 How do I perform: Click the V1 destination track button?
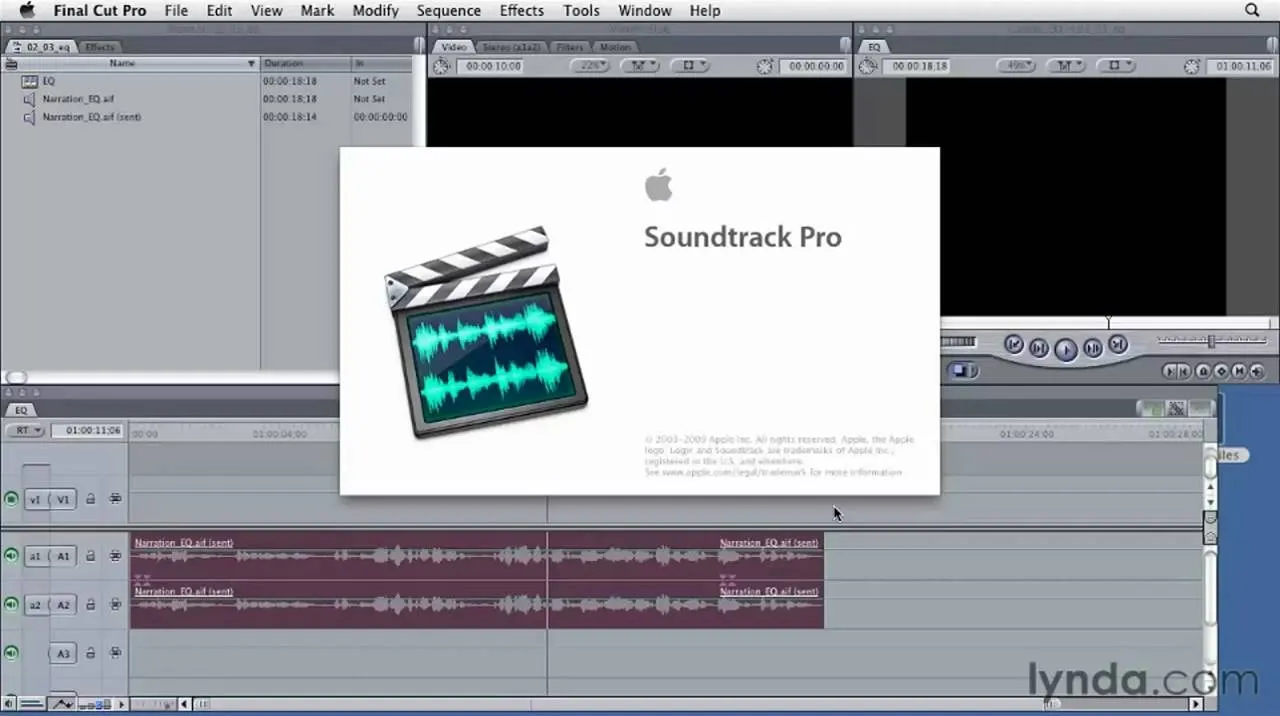63,499
